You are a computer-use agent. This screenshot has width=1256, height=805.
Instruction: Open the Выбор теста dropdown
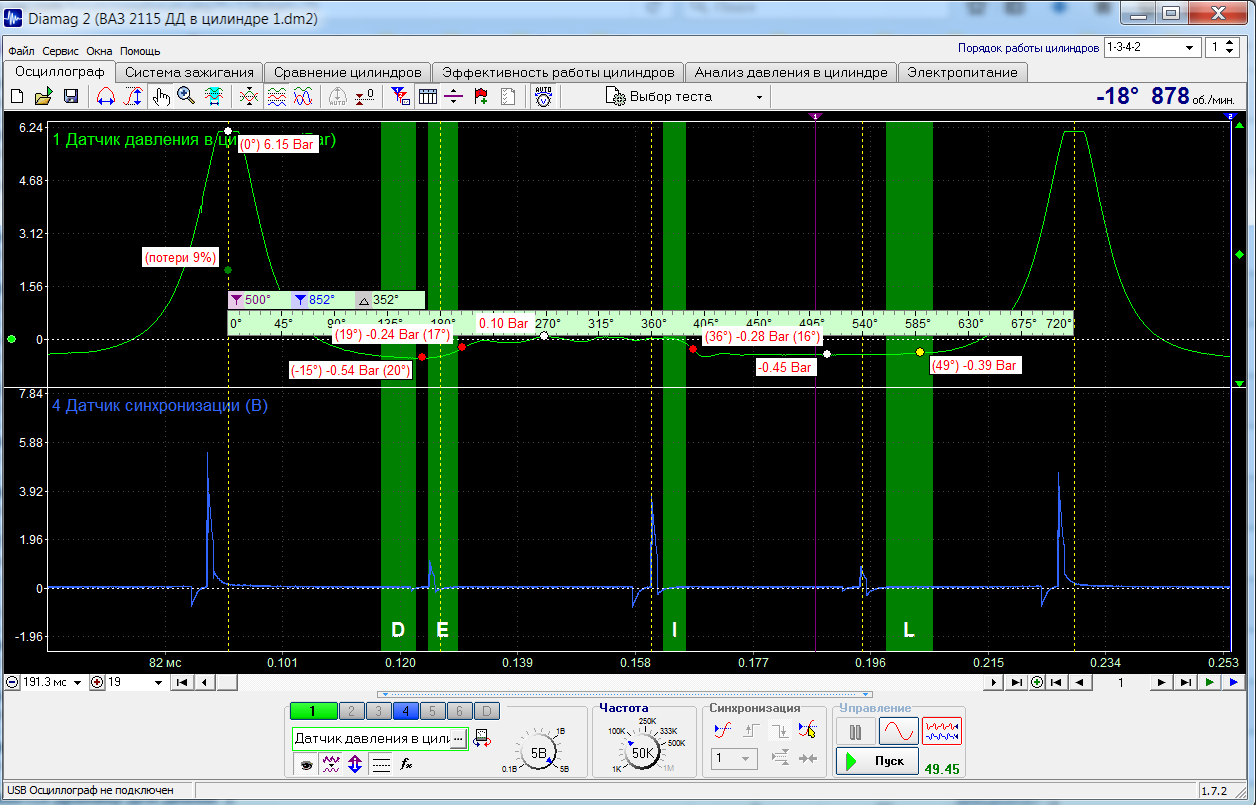coord(685,96)
